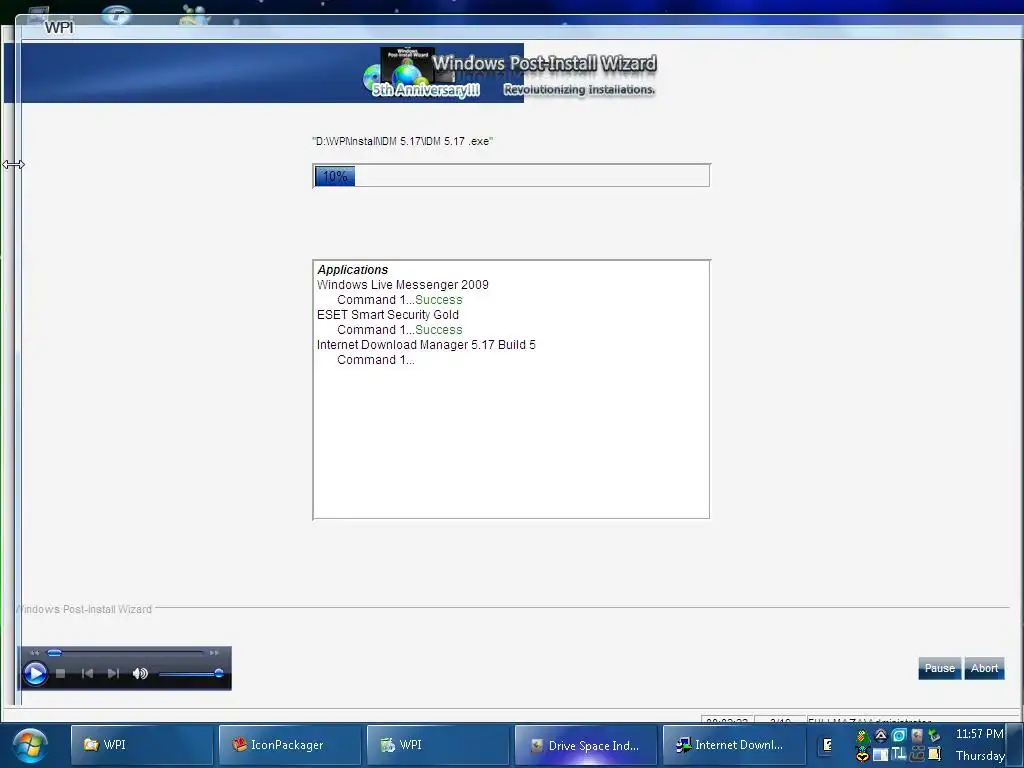Click the portrait picture tray icon
Viewport: 1024px width, 768px height.
[x=917, y=736]
